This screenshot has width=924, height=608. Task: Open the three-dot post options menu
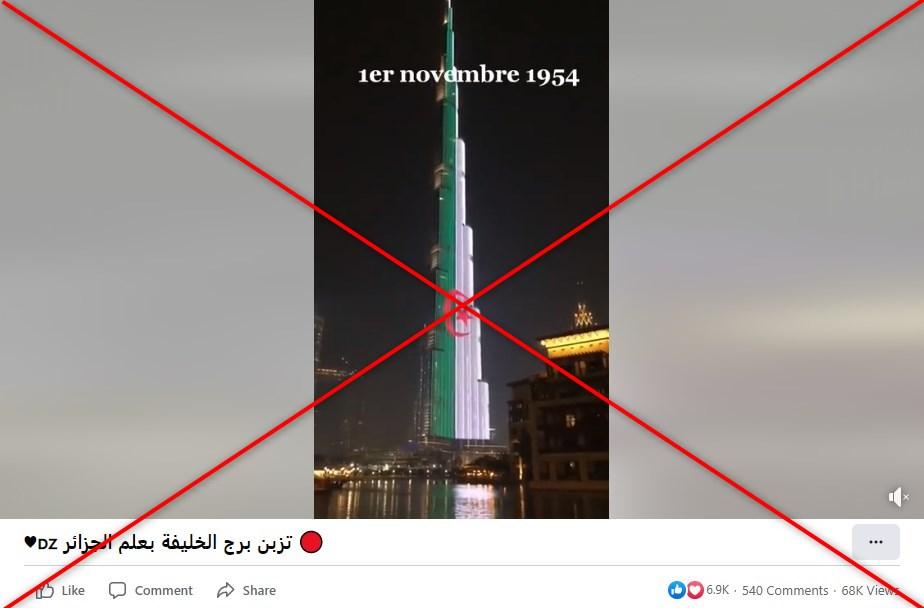coord(876,542)
